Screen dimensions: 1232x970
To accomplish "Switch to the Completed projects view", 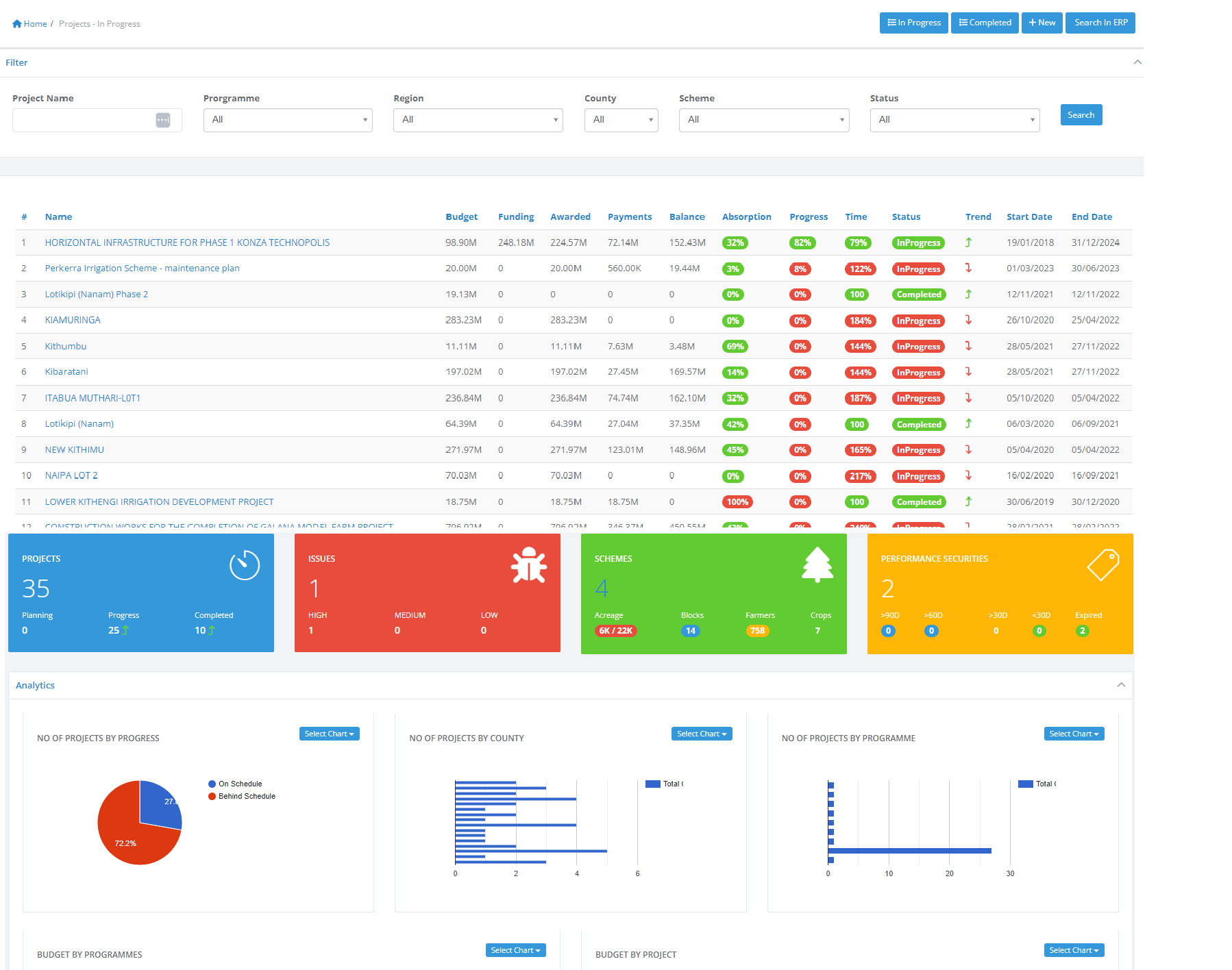I will [x=985, y=23].
